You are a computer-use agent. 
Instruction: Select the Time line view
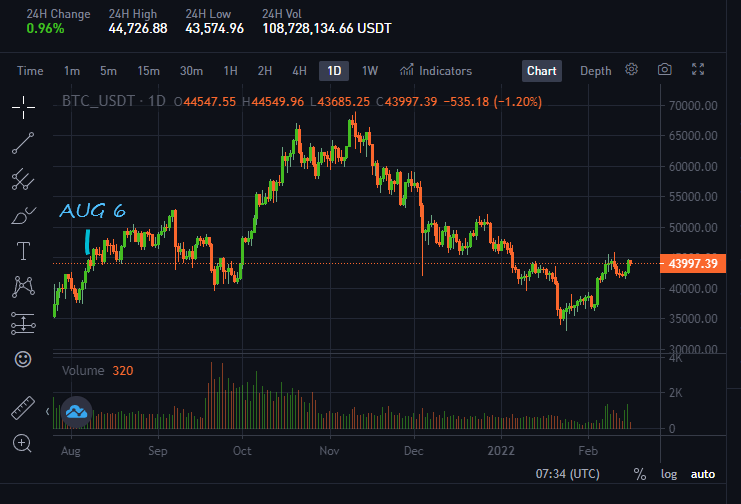click(x=30, y=71)
